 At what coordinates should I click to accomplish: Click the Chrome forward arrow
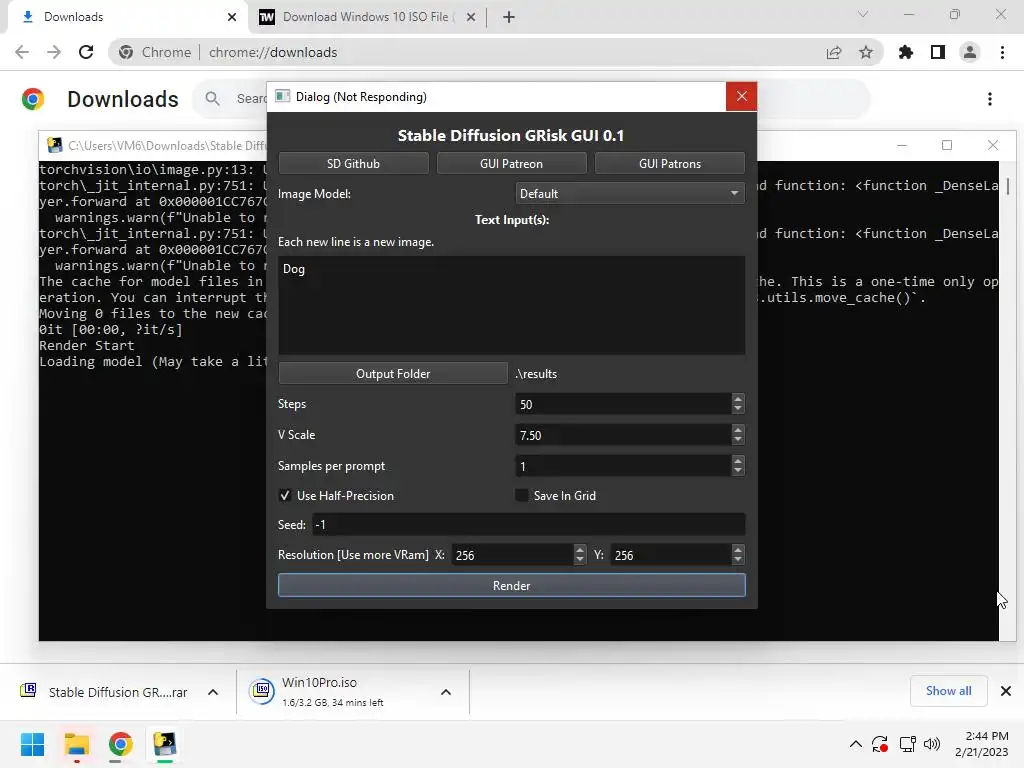(x=54, y=52)
